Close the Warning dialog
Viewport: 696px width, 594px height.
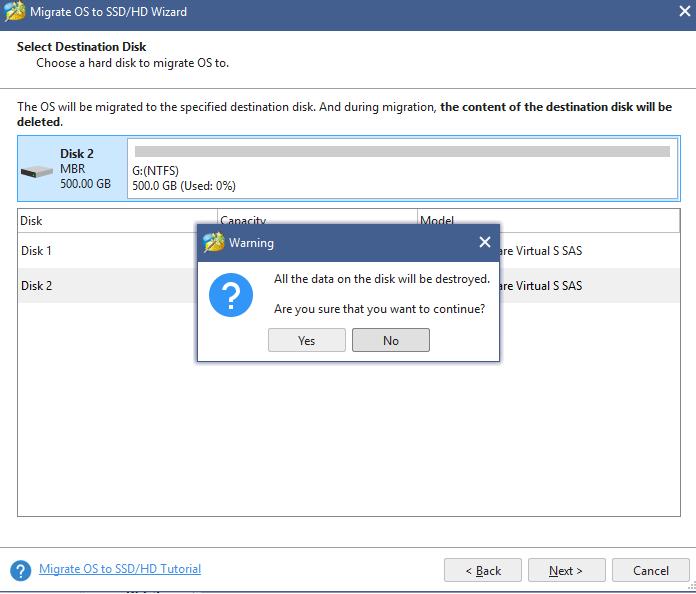click(x=485, y=242)
